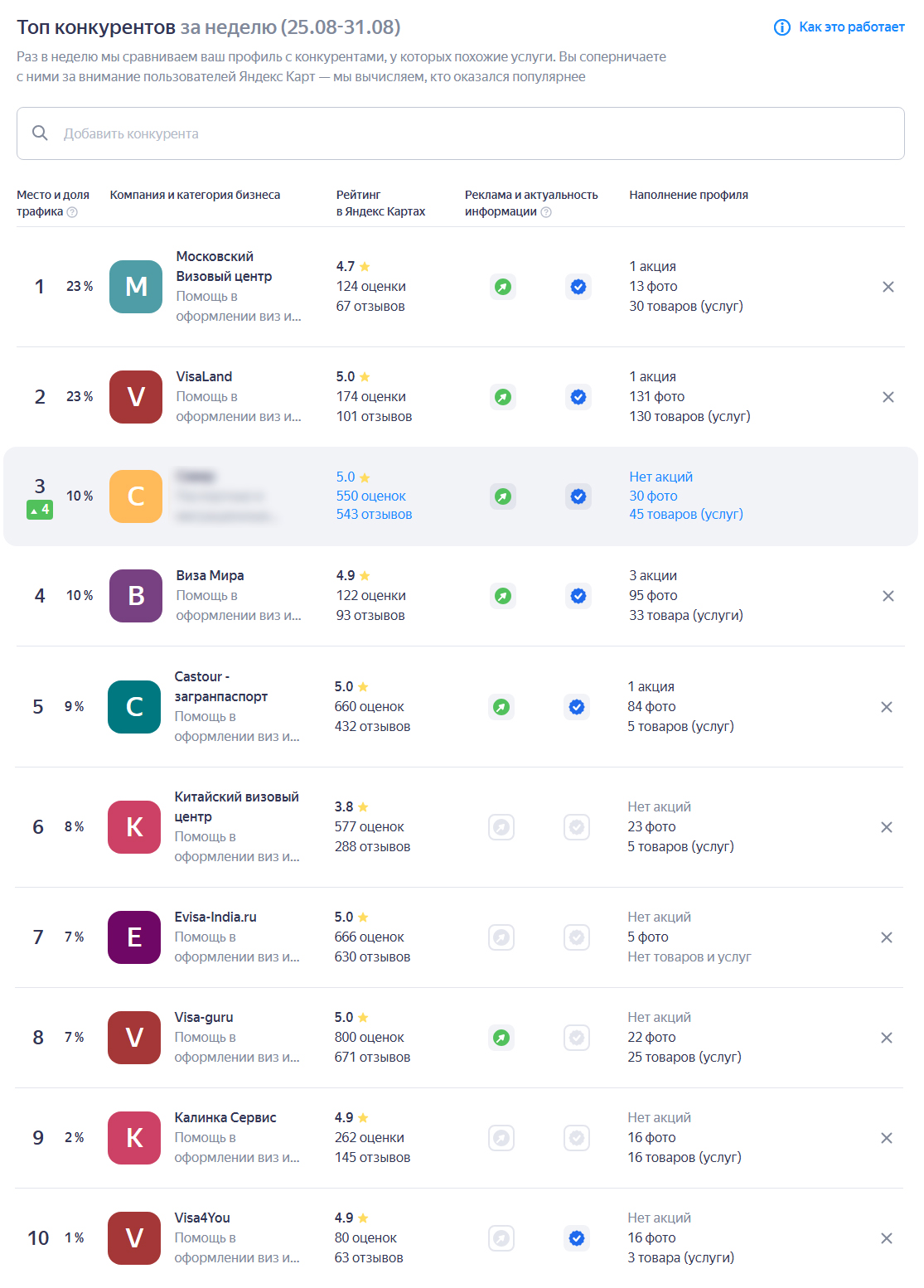Open the '45 товаров (услуг)' link
924x1288 pixels.
click(685, 514)
